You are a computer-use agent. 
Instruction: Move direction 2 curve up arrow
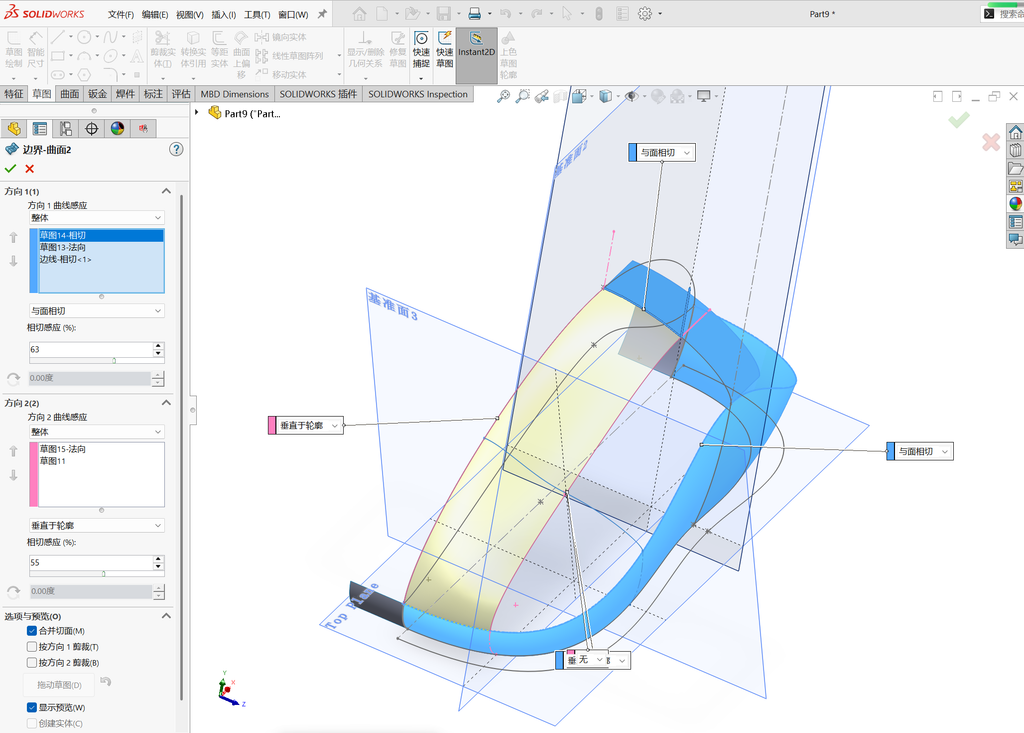(x=13, y=451)
